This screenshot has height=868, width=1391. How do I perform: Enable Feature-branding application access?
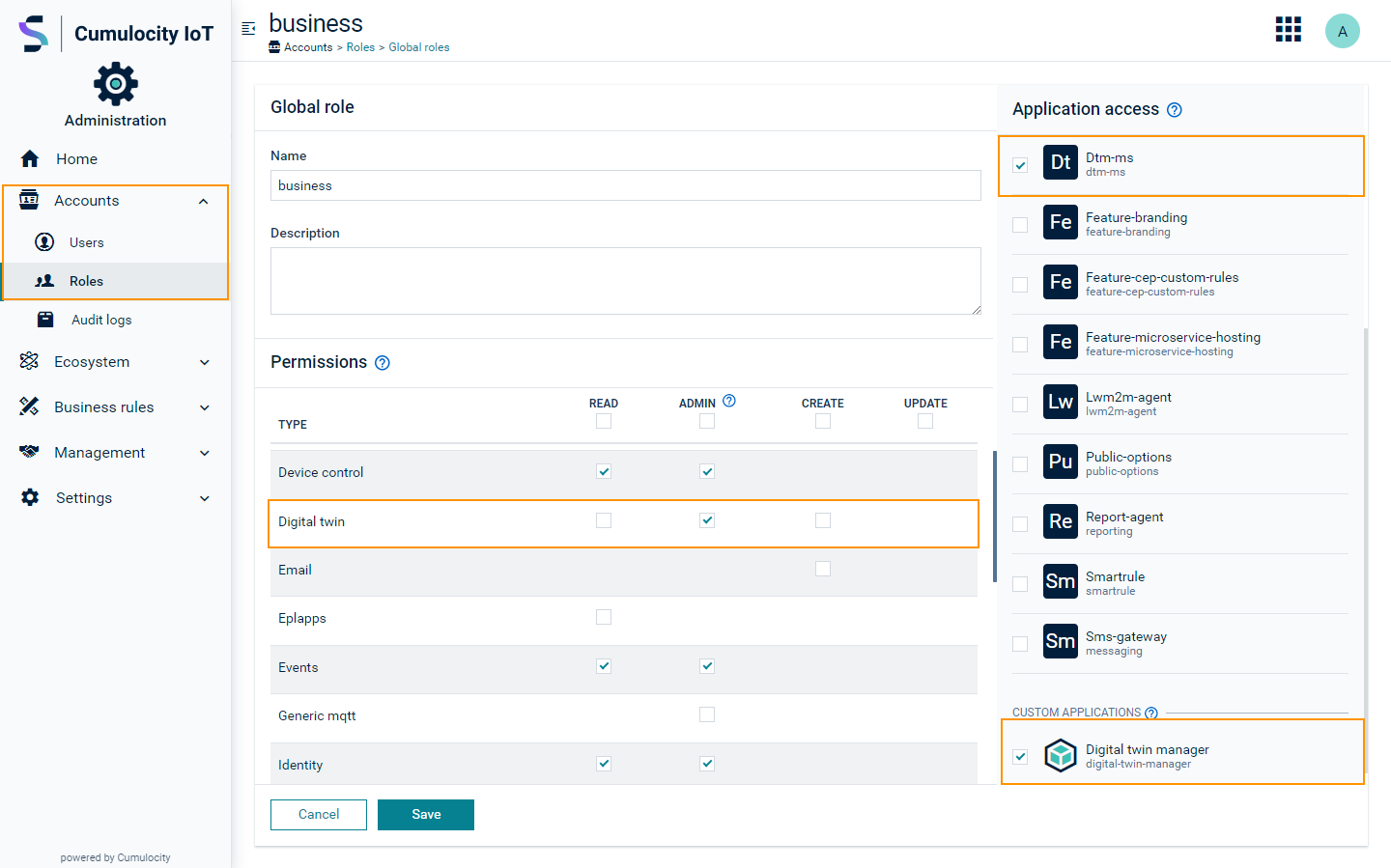[x=1020, y=225]
